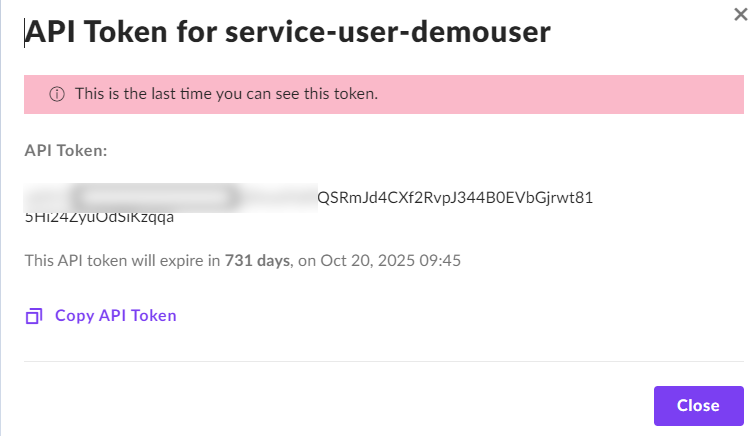Dismiss the dialog with the X icon

coord(737,13)
